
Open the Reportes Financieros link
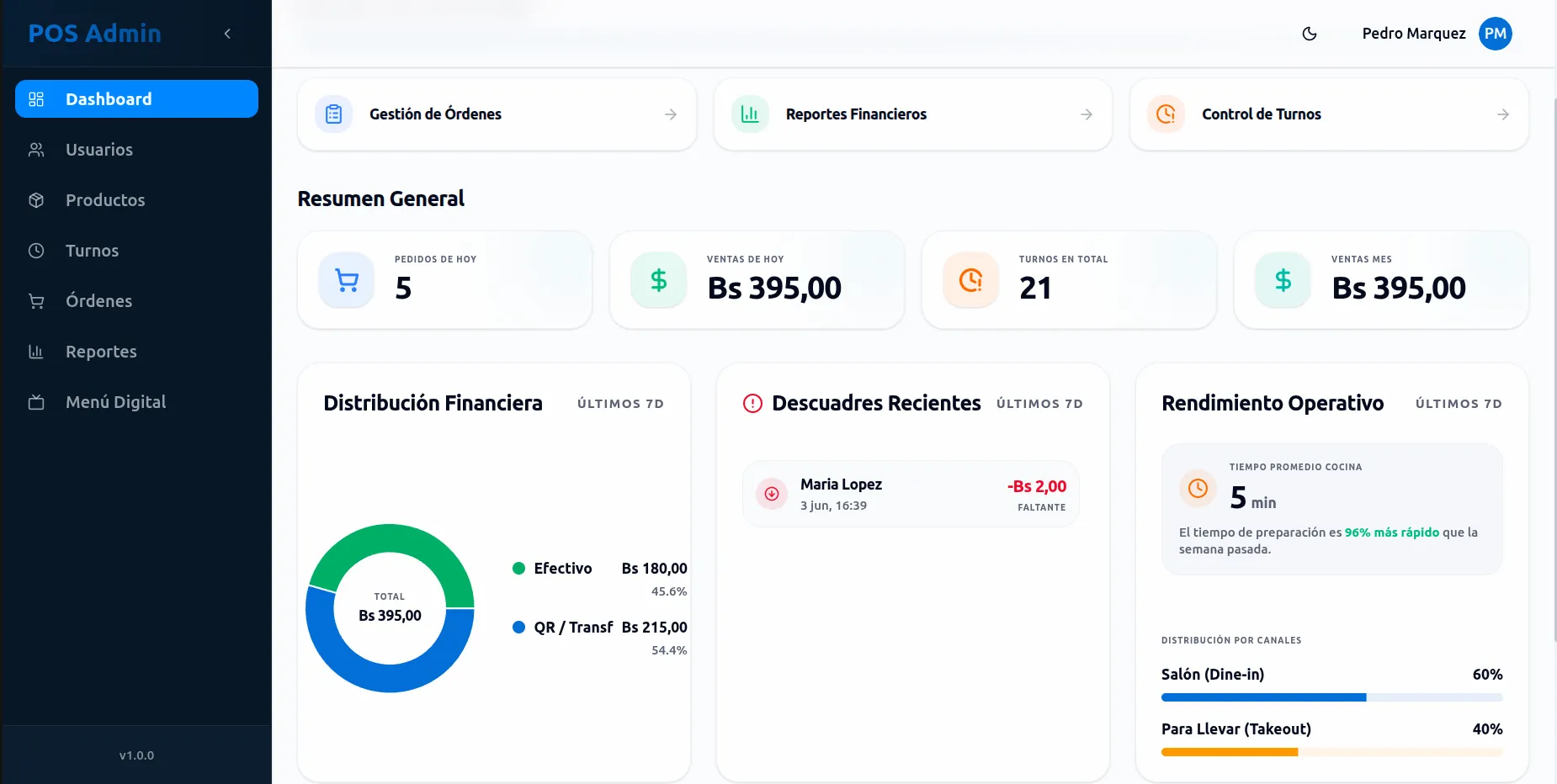(x=913, y=114)
